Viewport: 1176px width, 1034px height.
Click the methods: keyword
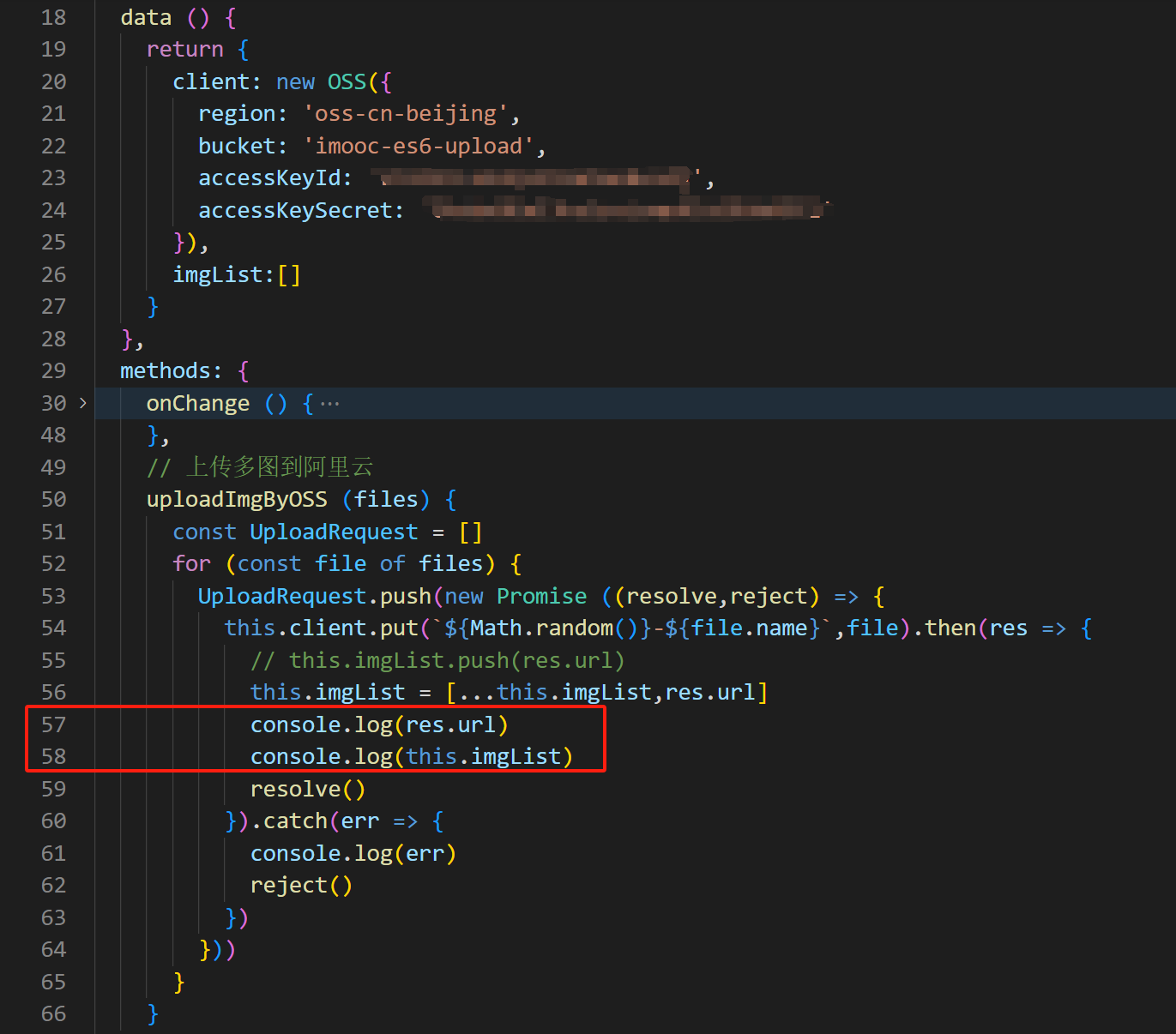171,371
